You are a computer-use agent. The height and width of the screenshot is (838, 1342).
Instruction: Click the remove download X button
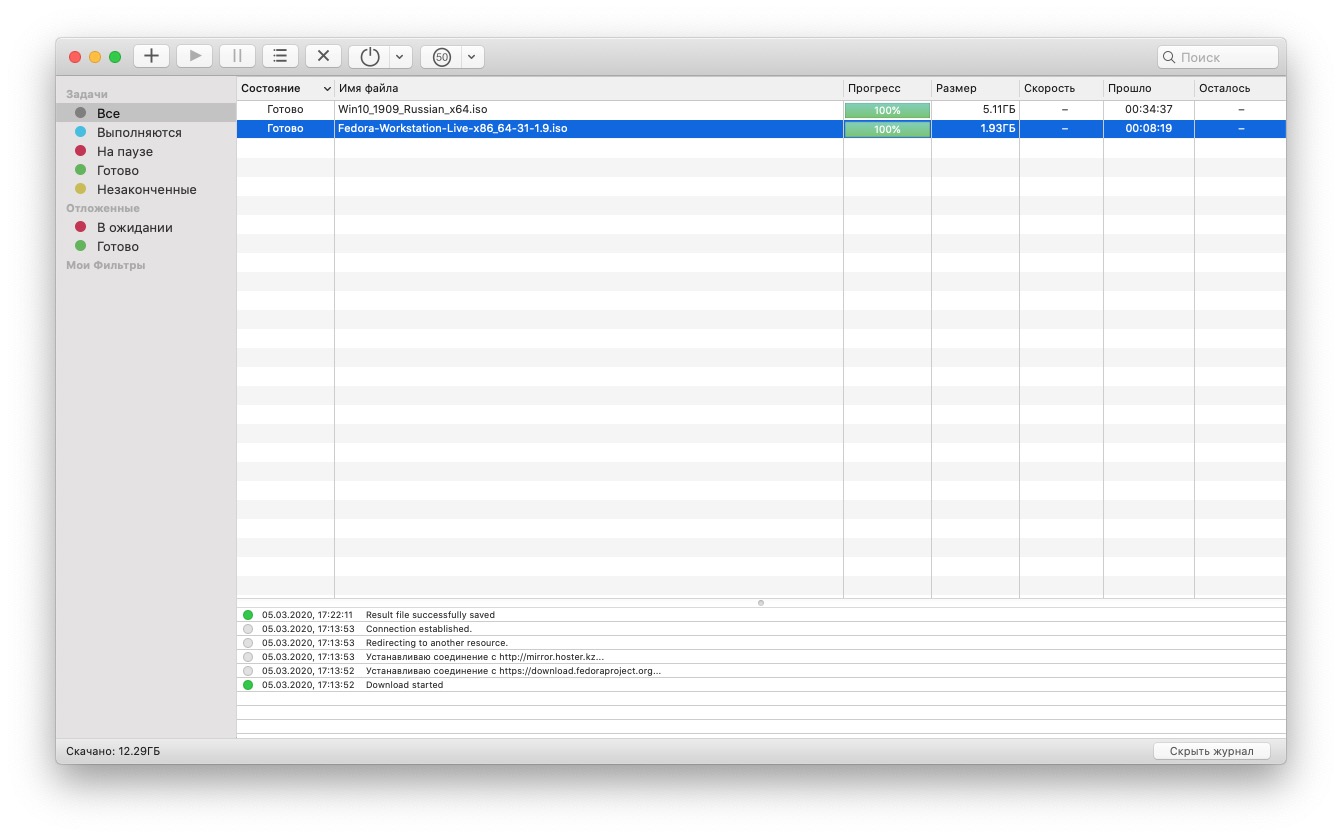coord(323,56)
